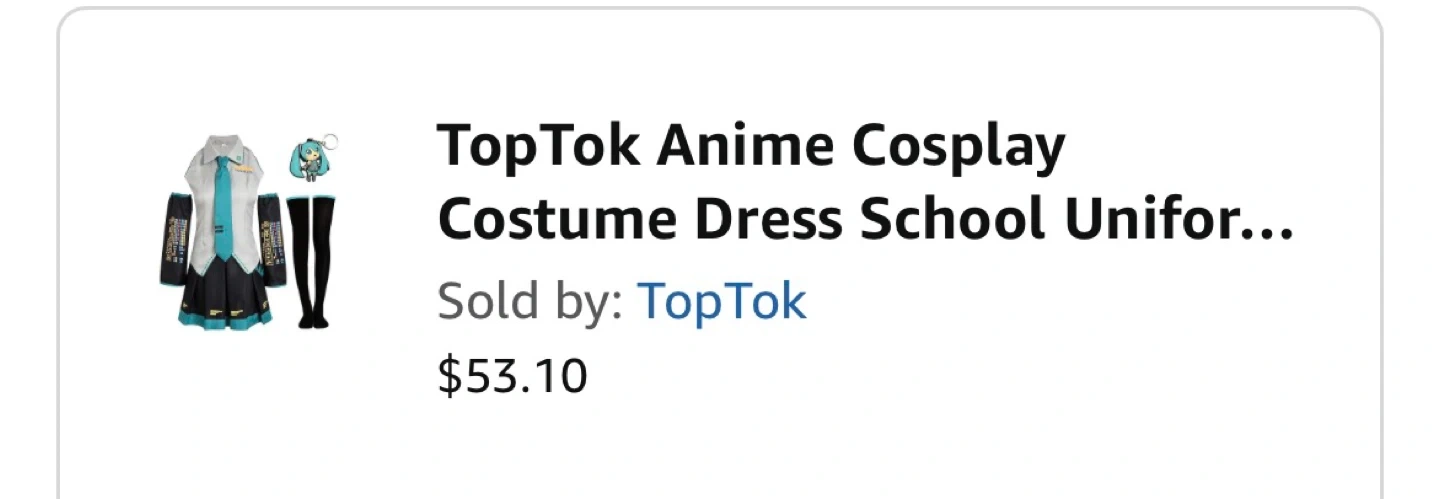The height and width of the screenshot is (499, 1440).
Task: Click the teal skirt hem trim
Action: click(225, 318)
